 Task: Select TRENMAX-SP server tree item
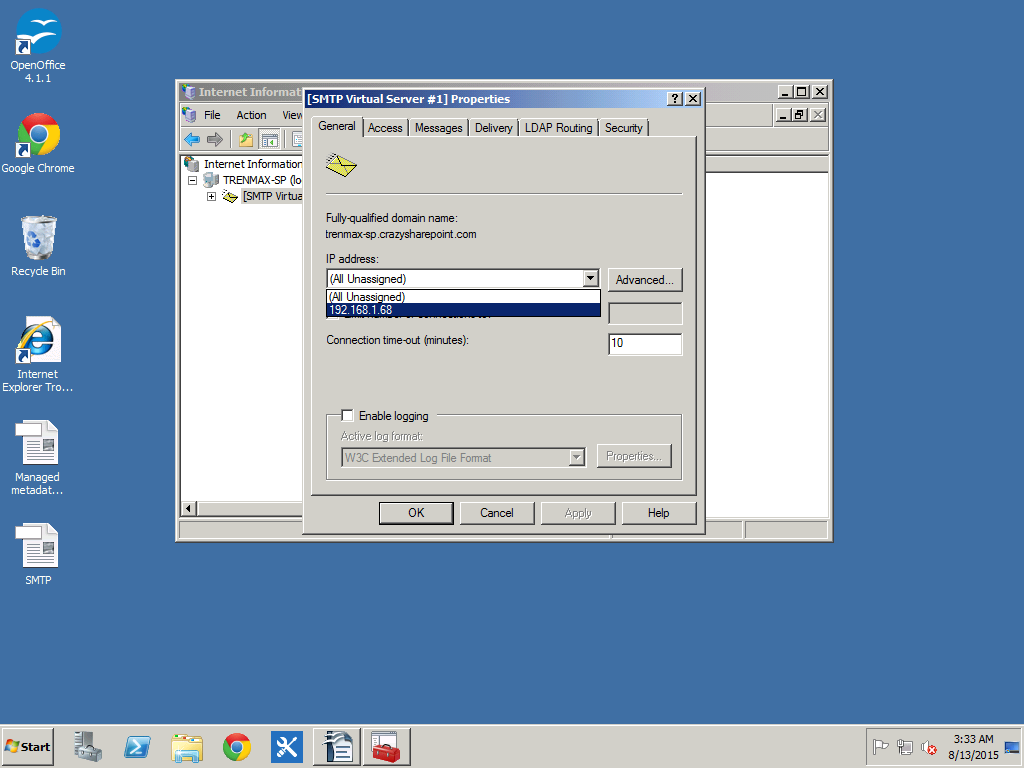click(x=261, y=180)
